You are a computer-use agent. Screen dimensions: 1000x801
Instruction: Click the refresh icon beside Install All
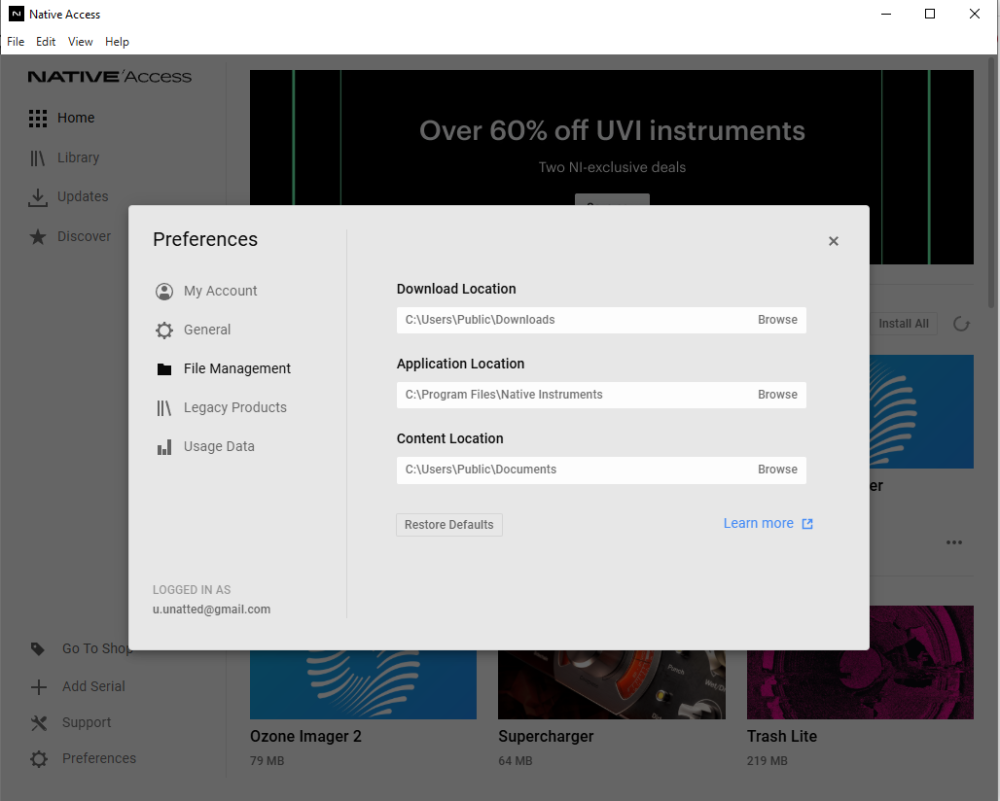[x=961, y=324]
